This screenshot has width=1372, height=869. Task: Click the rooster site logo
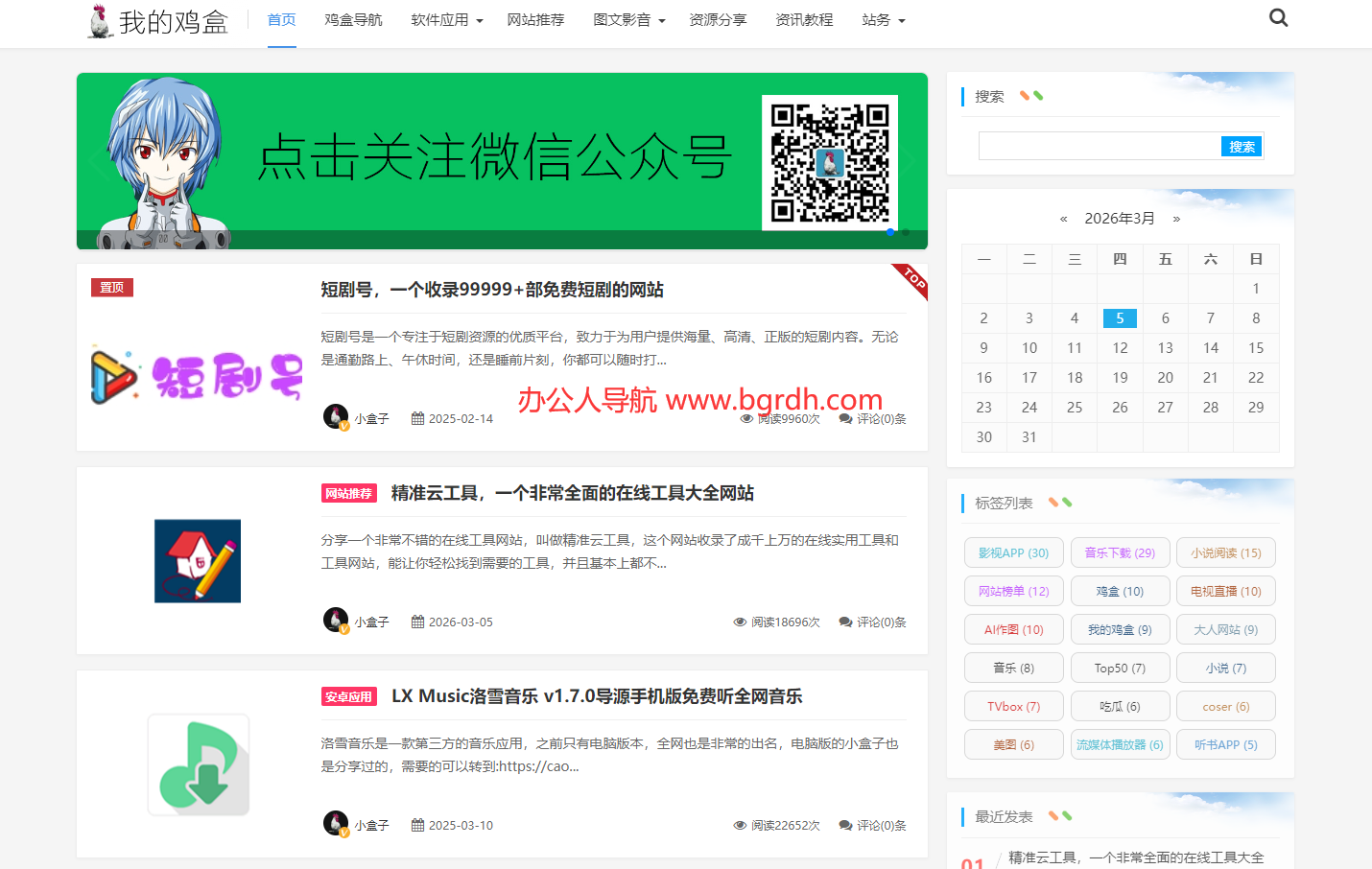click(x=158, y=21)
